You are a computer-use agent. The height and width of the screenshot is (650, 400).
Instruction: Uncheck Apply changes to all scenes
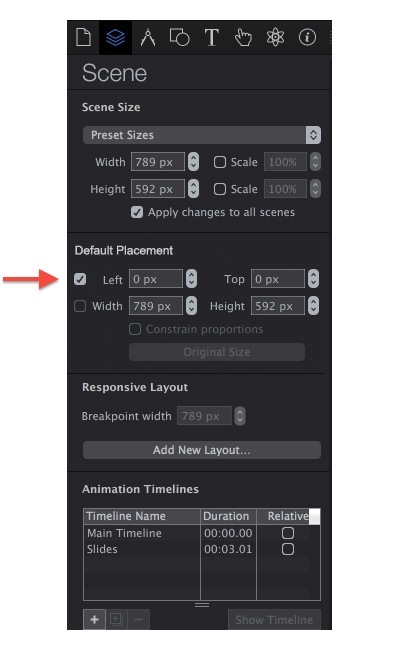(x=137, y=212)
